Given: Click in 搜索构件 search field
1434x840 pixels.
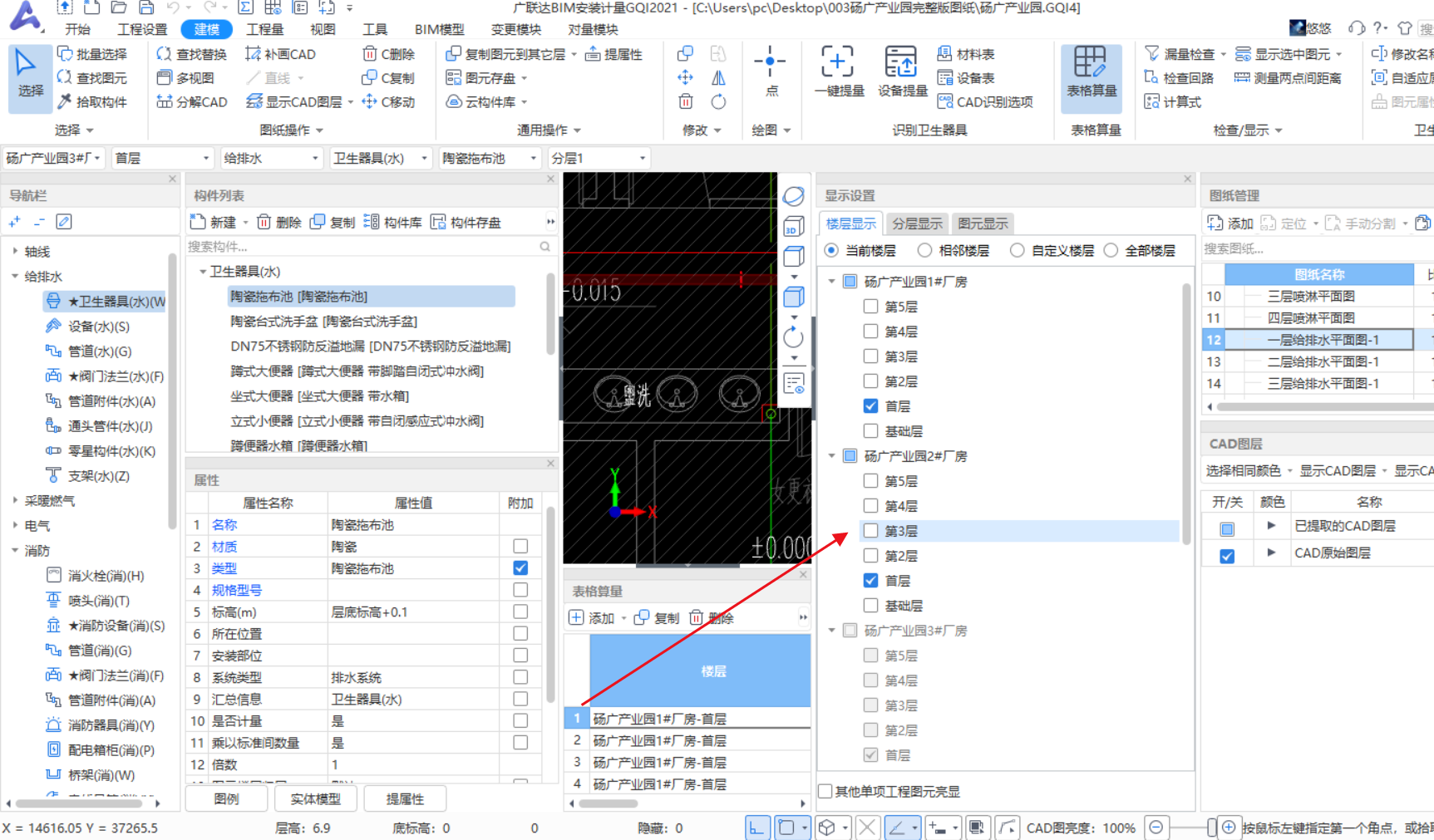Looking at the screenshot, I should 362,247.
